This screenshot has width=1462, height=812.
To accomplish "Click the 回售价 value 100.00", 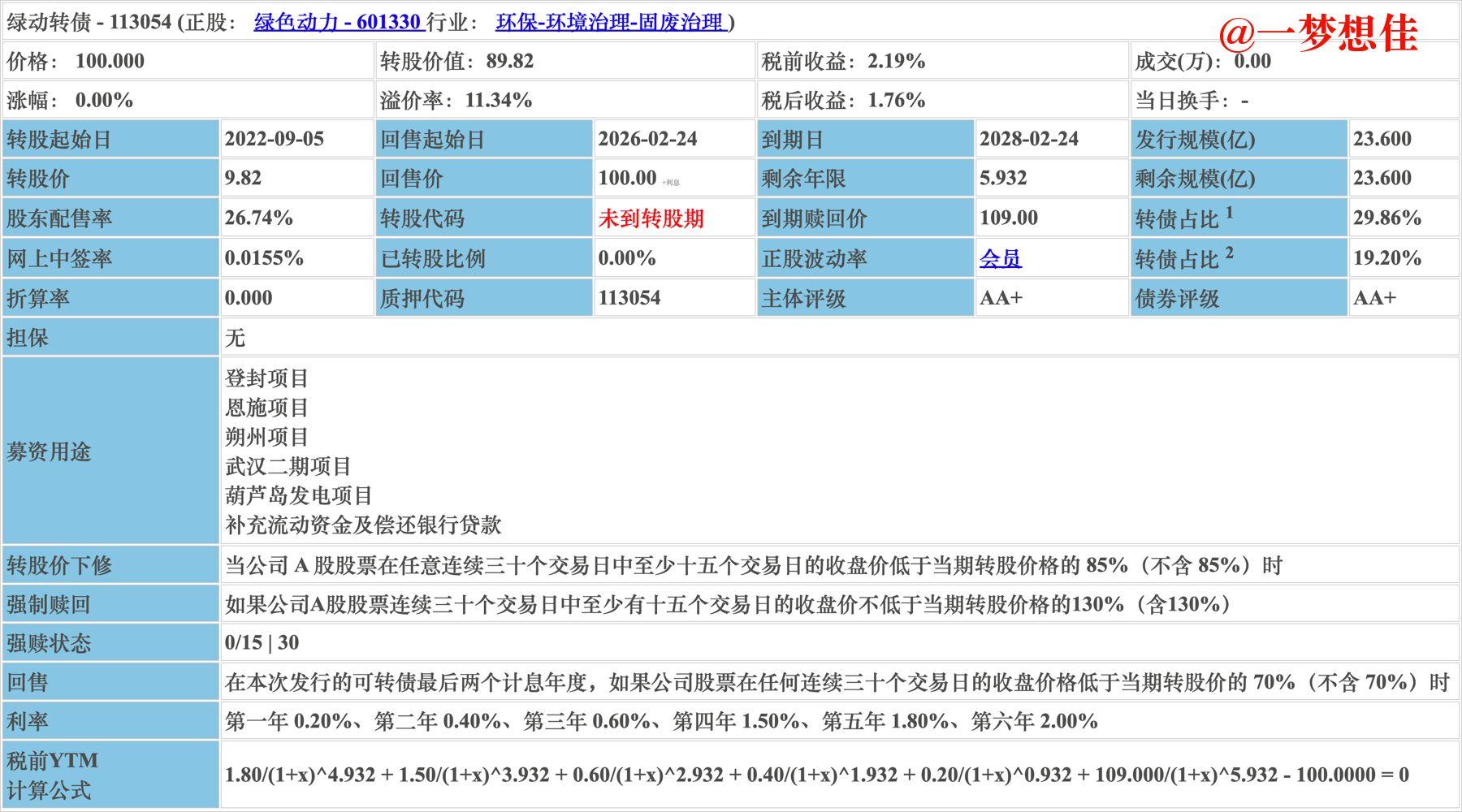I will pyautogui.click(x=627, y=178).
